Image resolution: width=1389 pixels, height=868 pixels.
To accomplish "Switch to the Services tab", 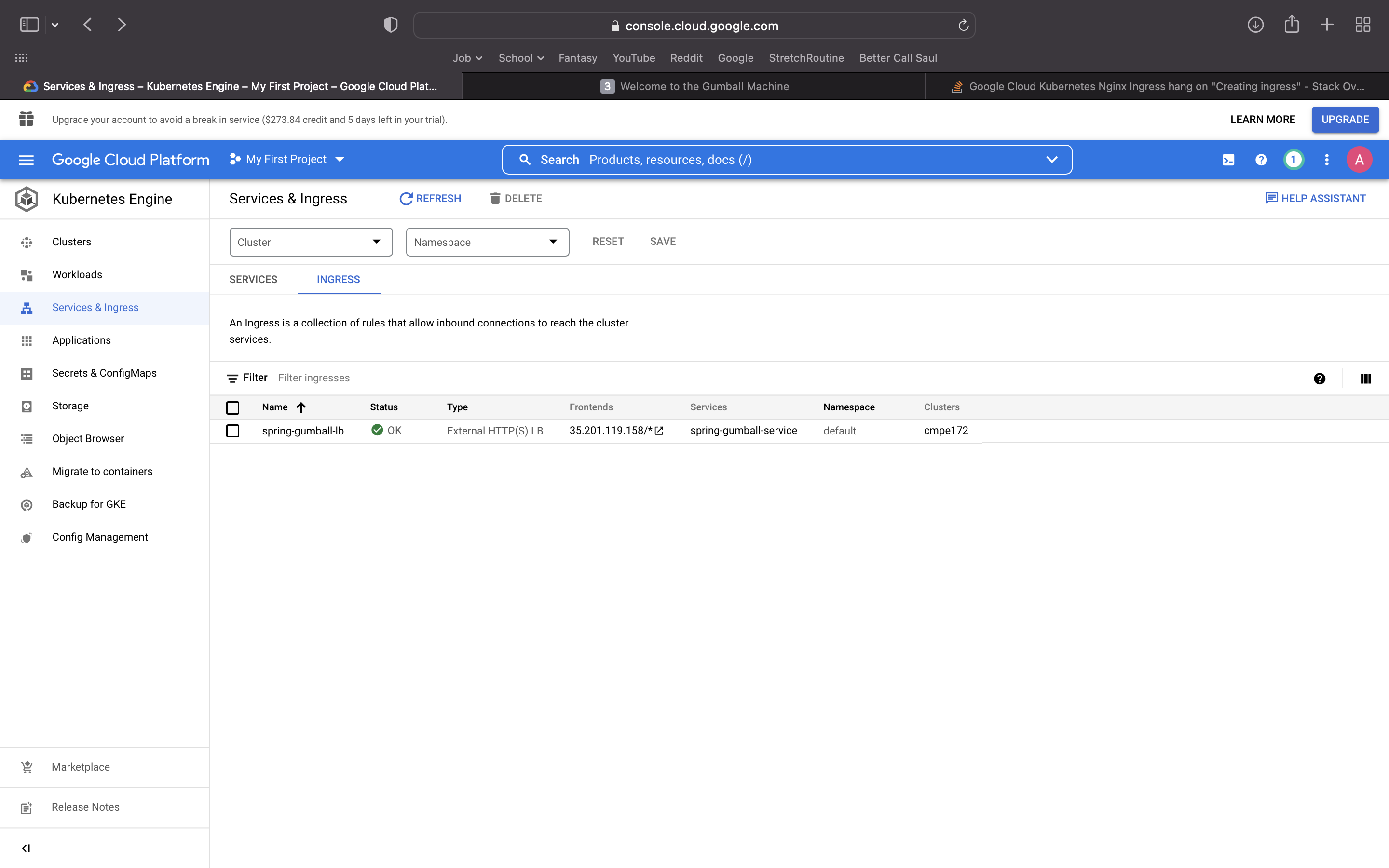I will (x=253, y=280).
